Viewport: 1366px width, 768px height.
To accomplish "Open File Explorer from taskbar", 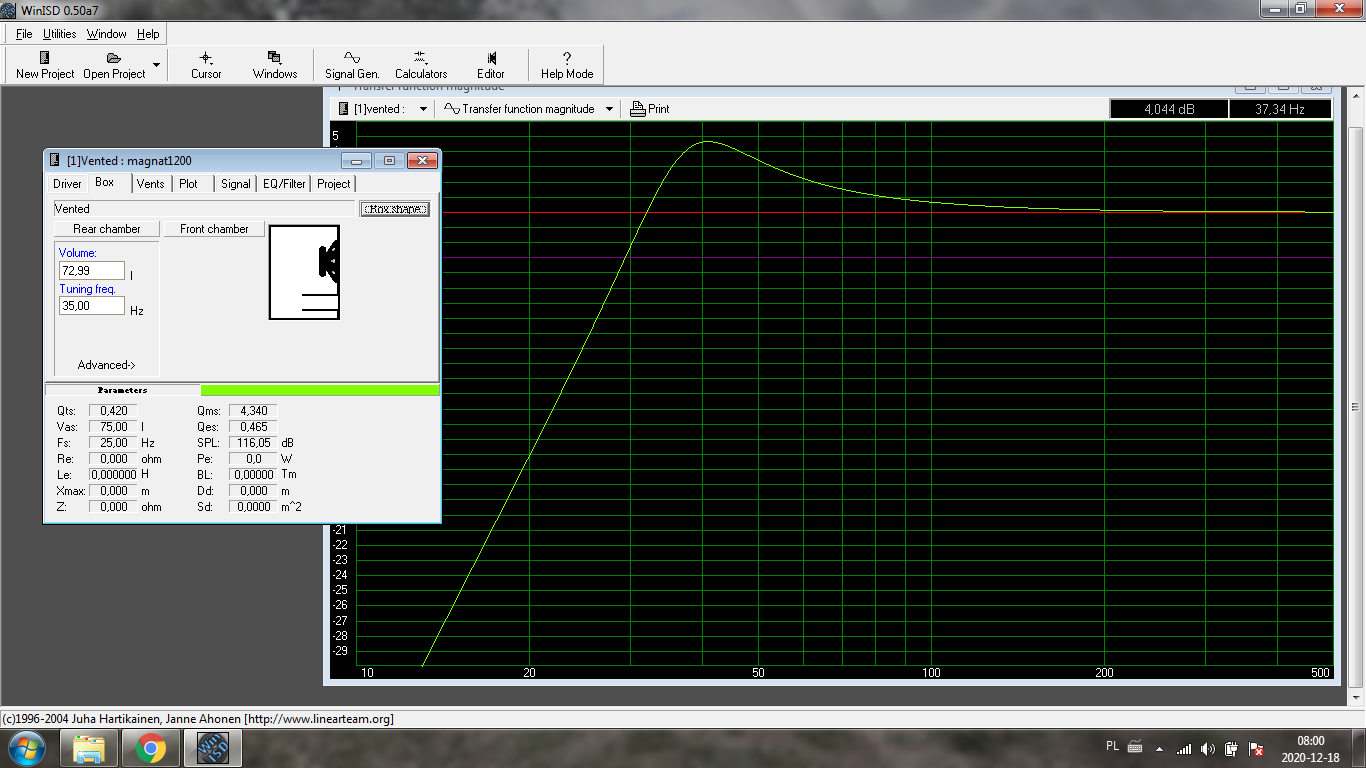I will click(90, 748).
